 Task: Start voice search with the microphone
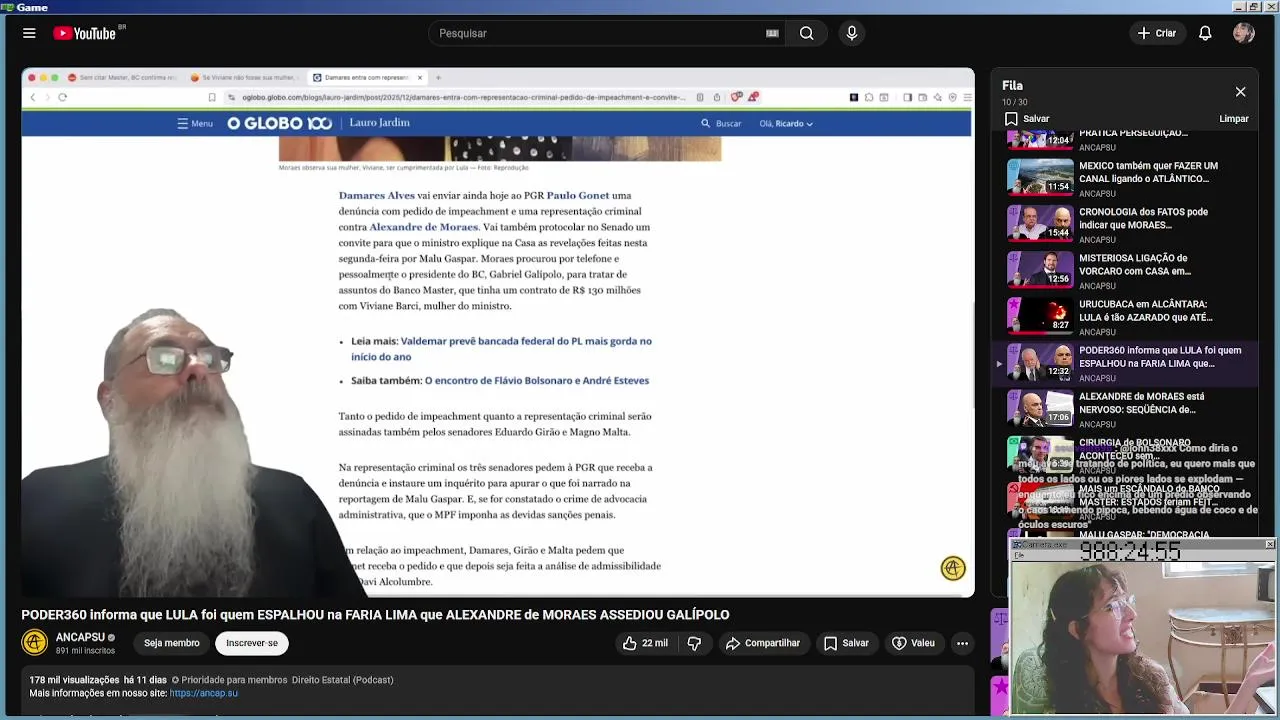(x=852, y=33)
